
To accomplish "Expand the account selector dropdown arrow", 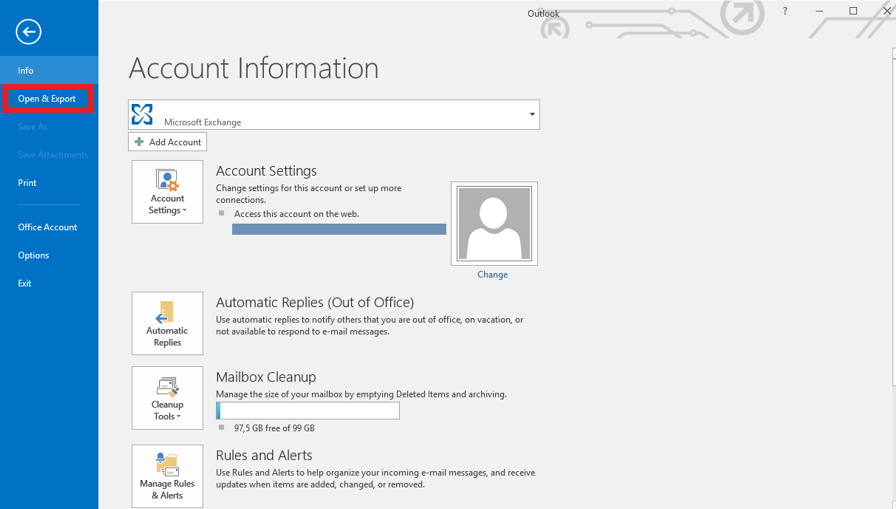I will click(x=532, y=114).
